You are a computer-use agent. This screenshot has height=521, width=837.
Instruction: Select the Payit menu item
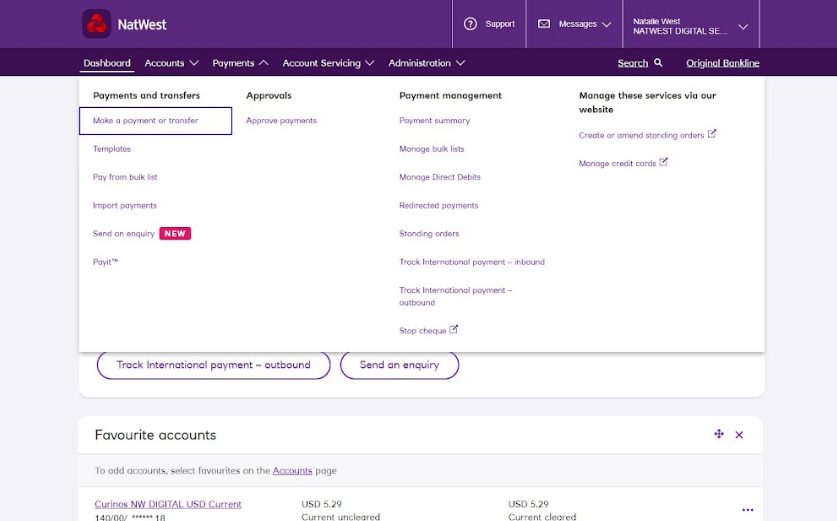[x=106, y=262]
